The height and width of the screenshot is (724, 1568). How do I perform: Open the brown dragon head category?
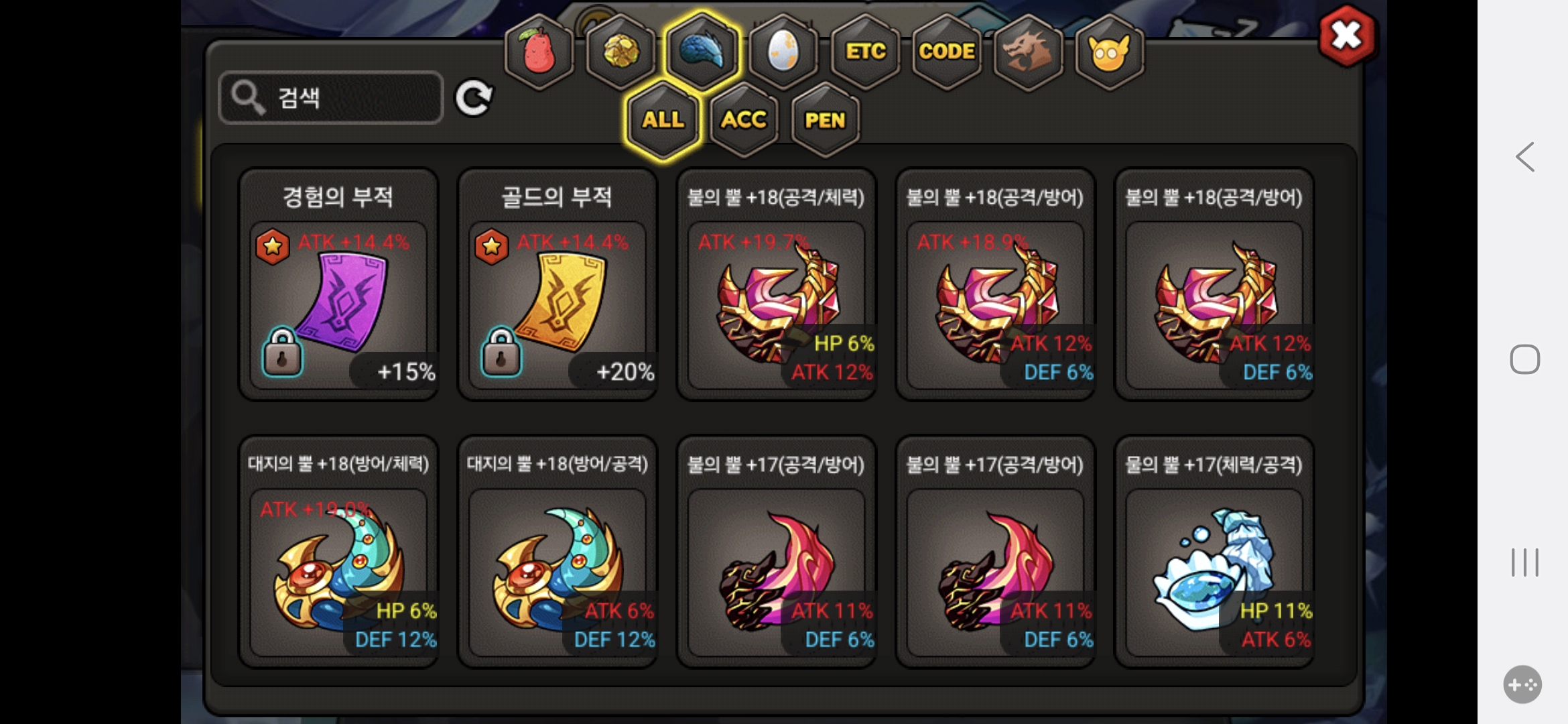pyautogui.click(x=1028, y=52)
